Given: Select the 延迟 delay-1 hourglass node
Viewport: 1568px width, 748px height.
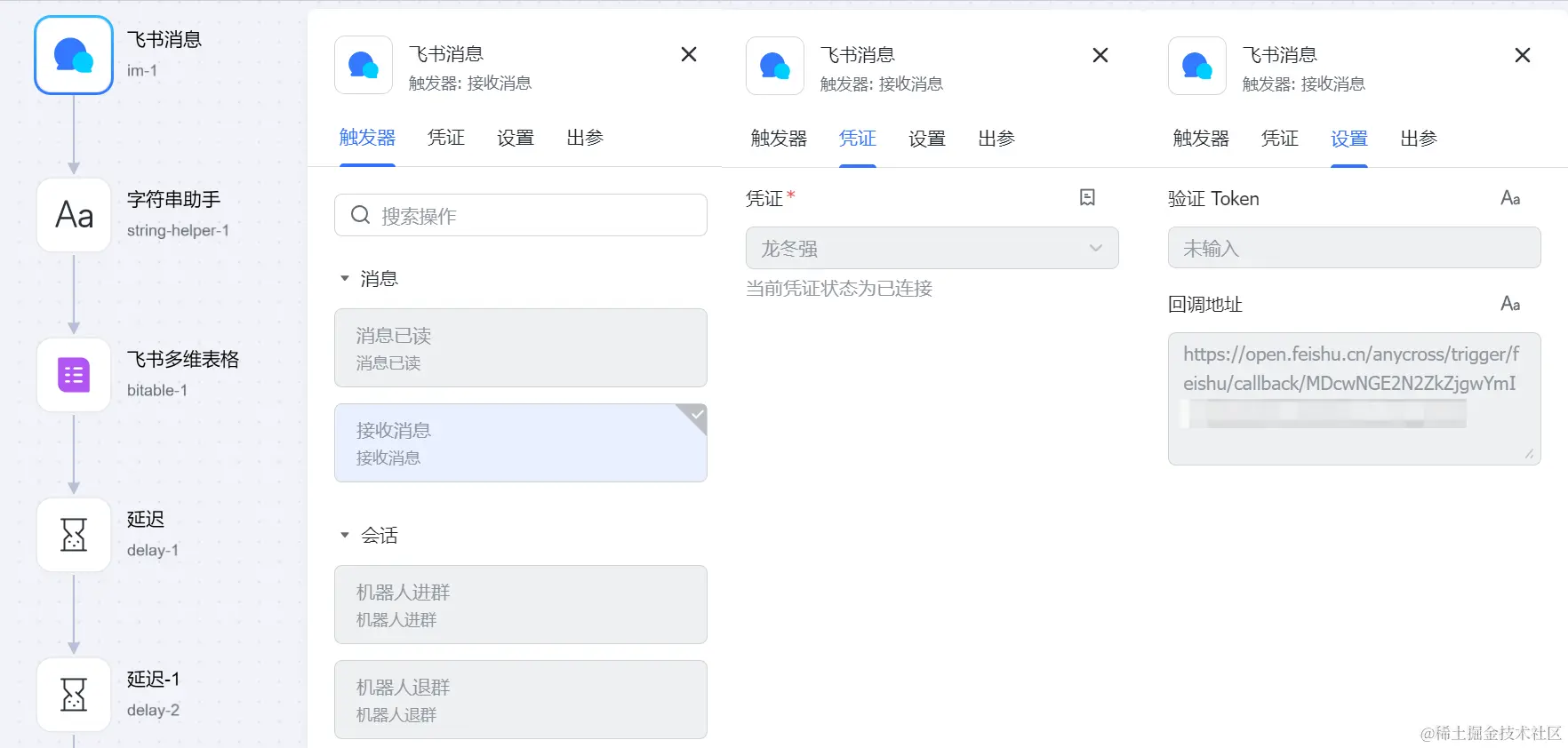Looking at the screenshot, I should (74, 535).
